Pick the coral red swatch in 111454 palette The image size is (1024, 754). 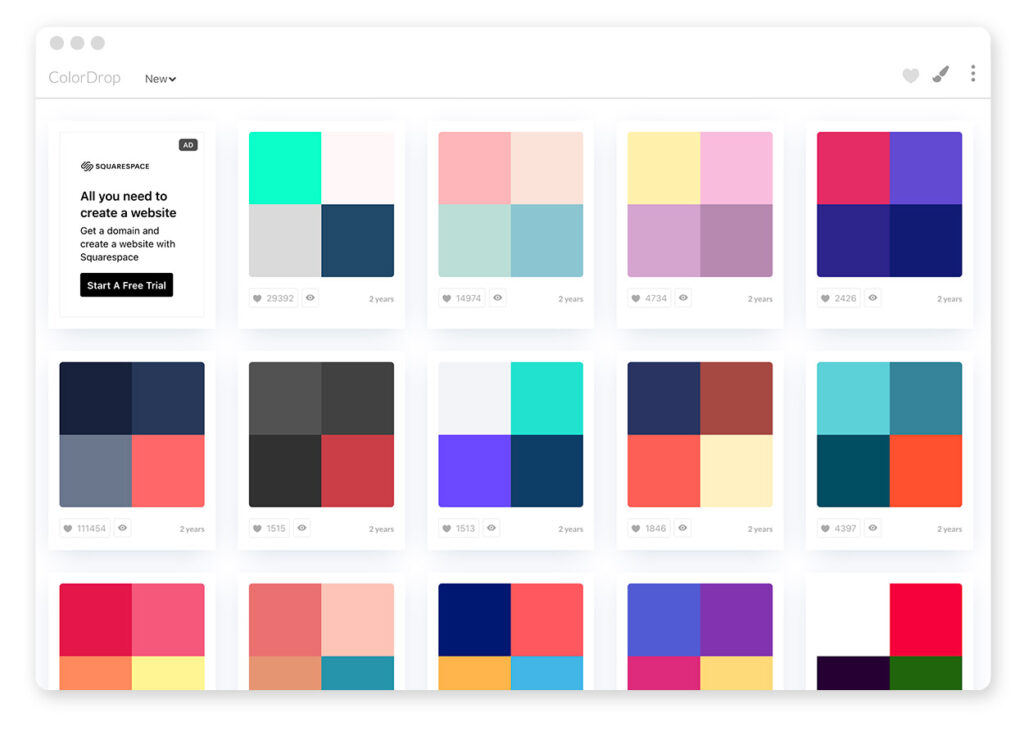tap(168, 471)
